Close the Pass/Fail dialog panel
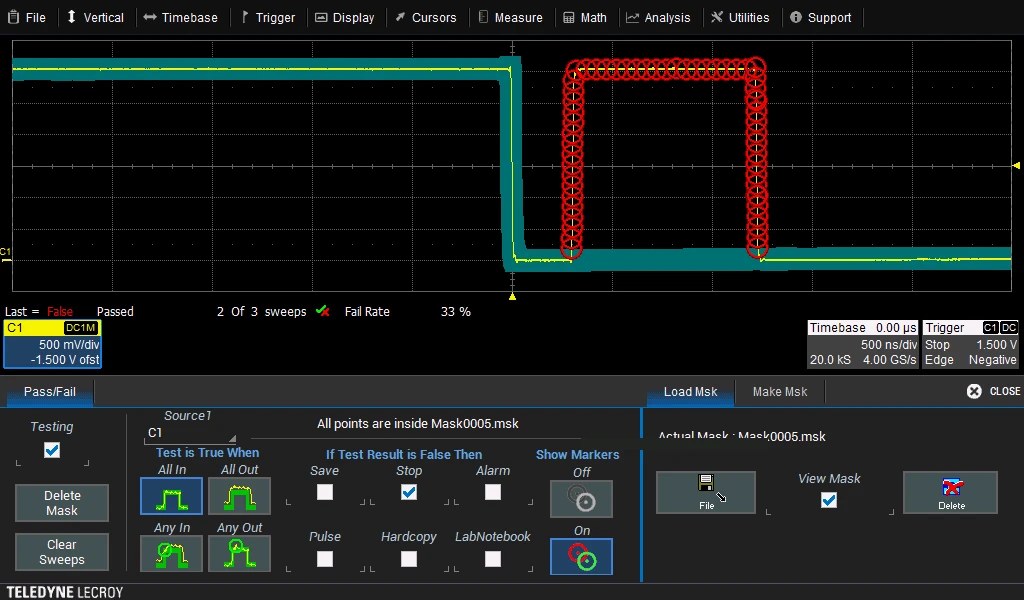This screenshot has width=1024, height=600. point(993,391)
